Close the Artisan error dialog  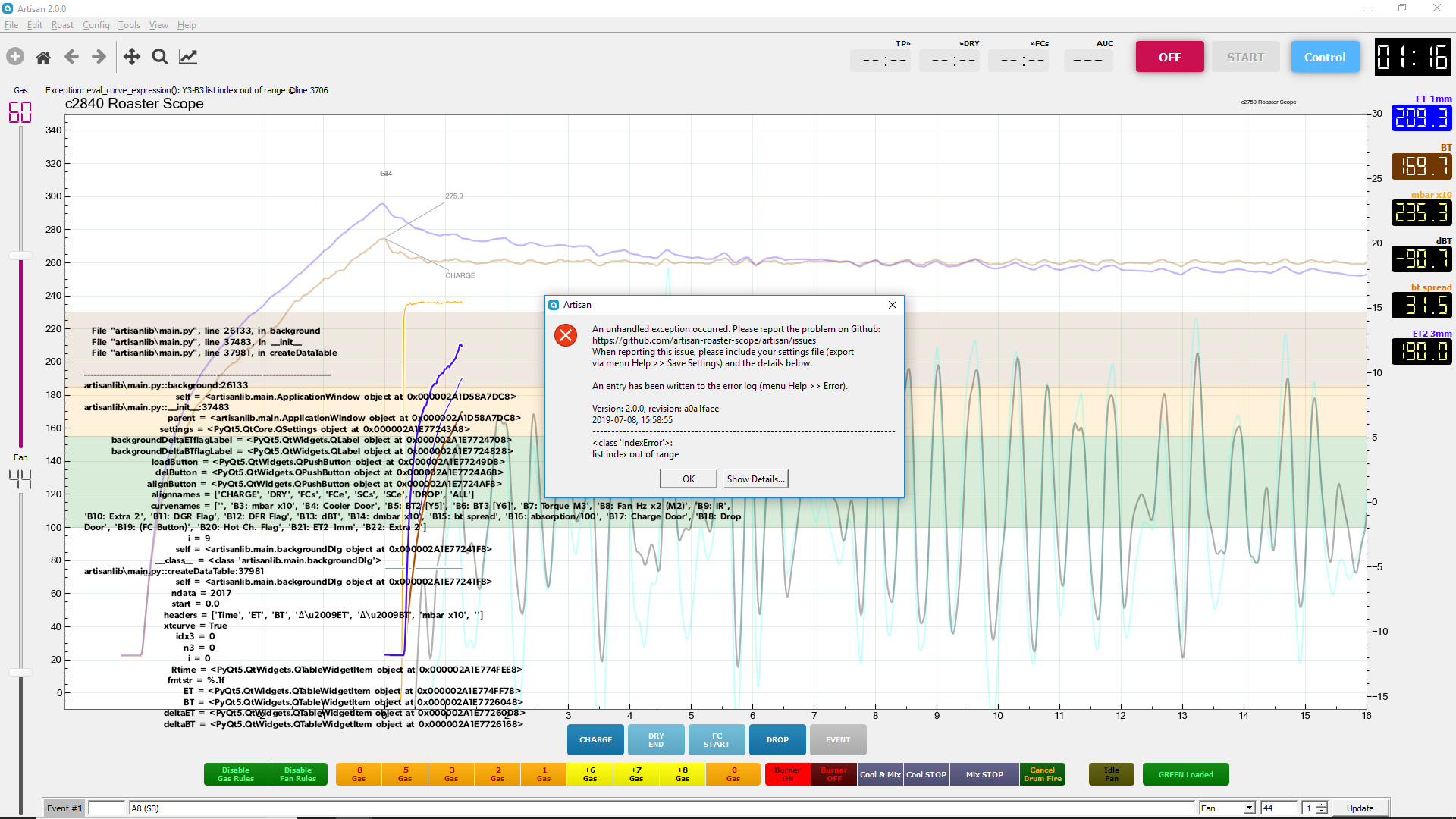coord(893,305)
